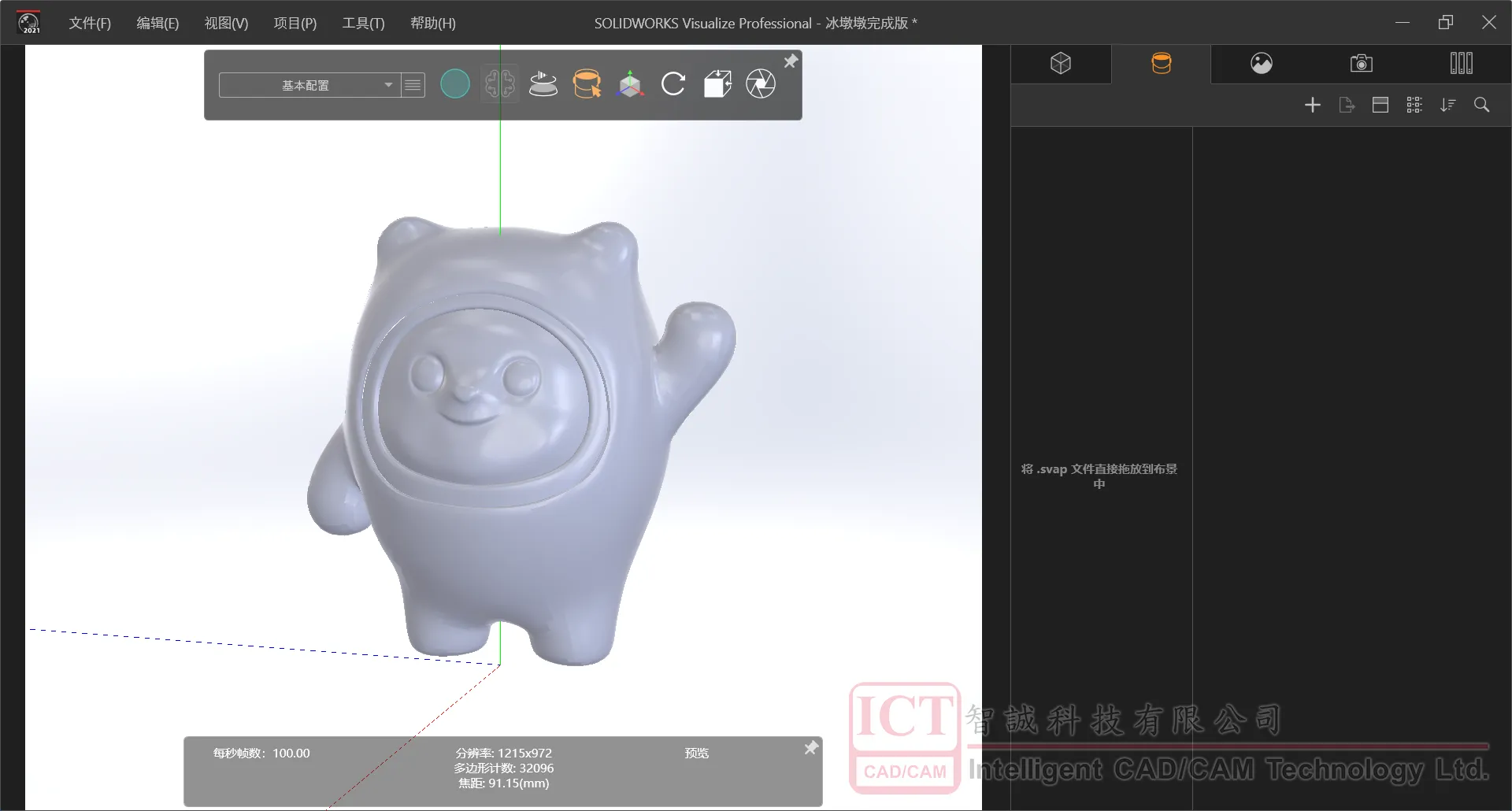This screenshot has height=811, width=1512.
Task: Unpin the status heads-up display pin
Action: [811, 748]
